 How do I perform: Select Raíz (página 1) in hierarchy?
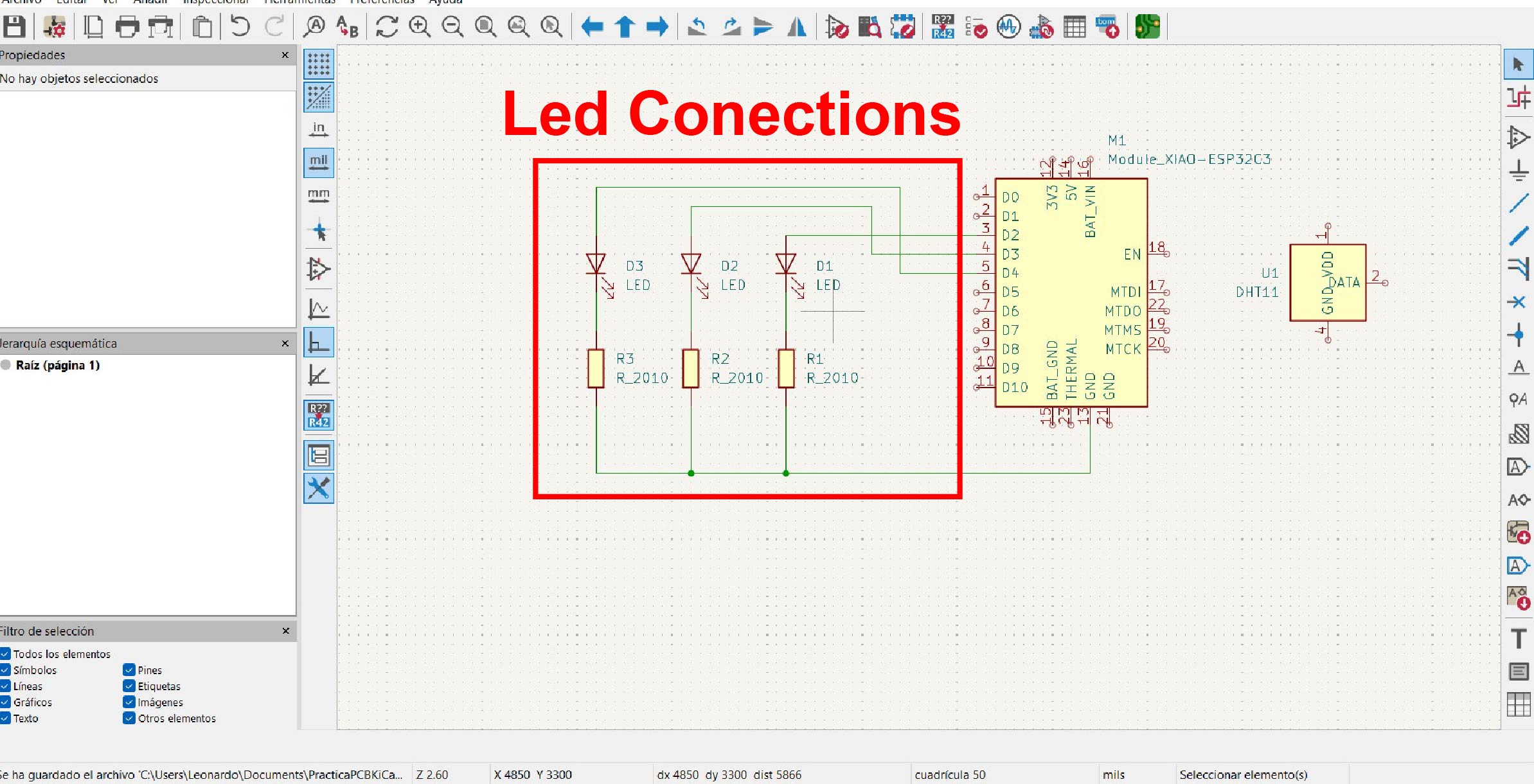[x=58, y=365]
